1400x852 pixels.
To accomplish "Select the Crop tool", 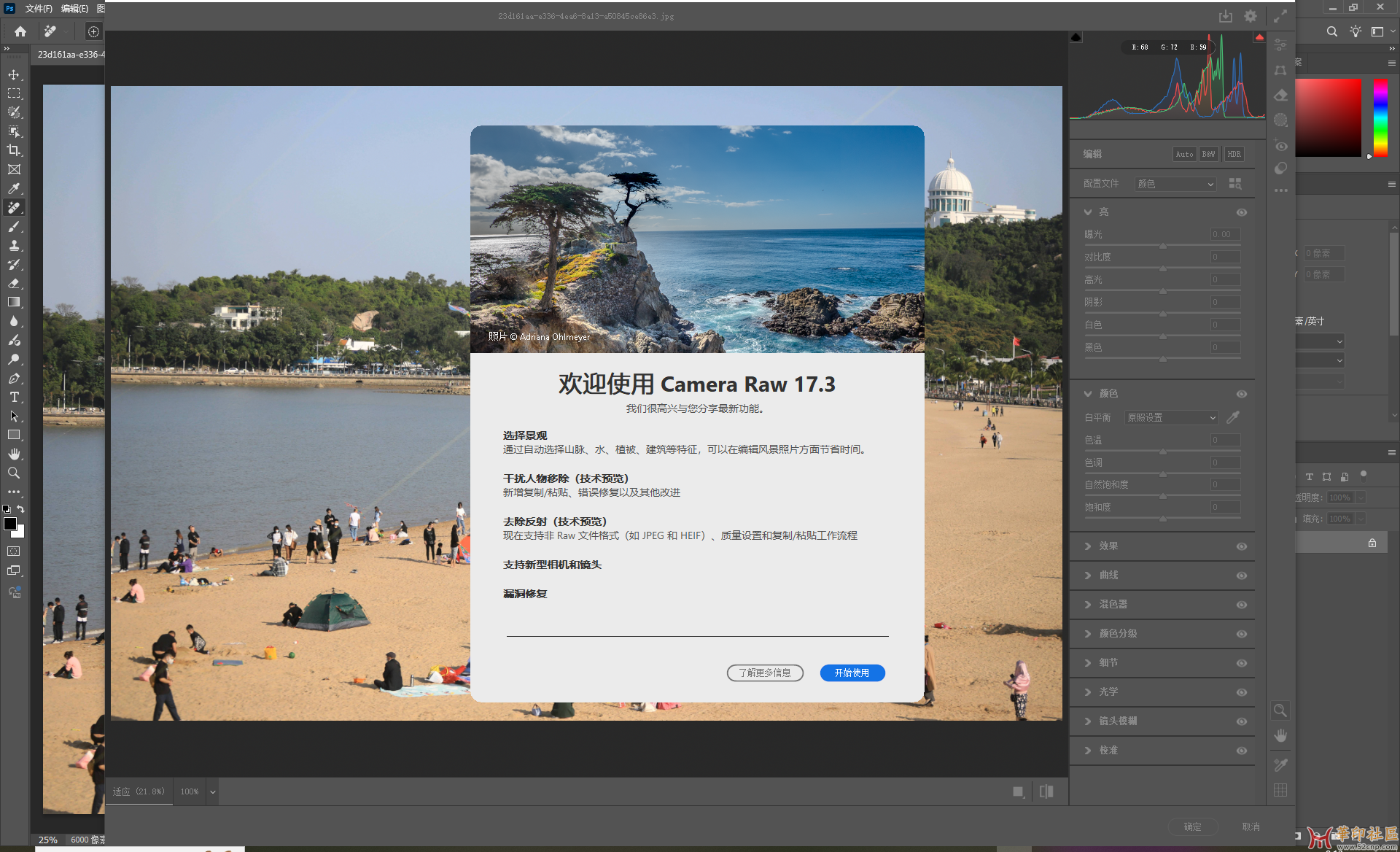I will tap(14, 150).
